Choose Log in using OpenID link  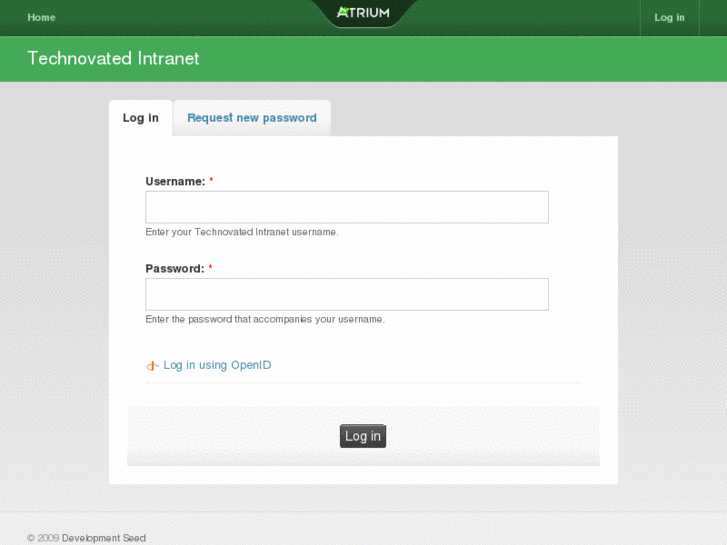(217, 365)
